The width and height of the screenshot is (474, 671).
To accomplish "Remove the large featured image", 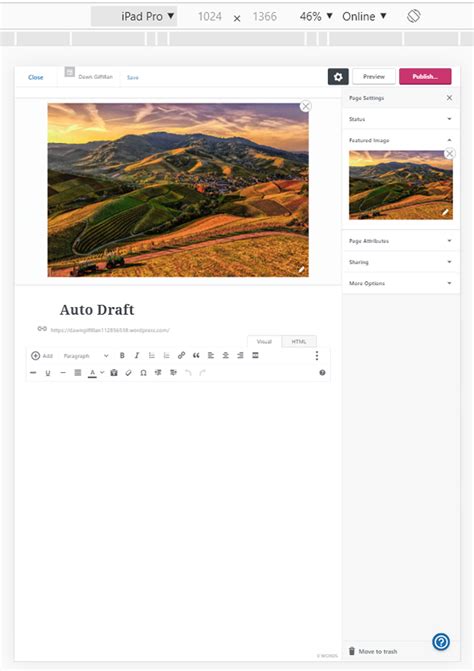I will tap(305, 106).
